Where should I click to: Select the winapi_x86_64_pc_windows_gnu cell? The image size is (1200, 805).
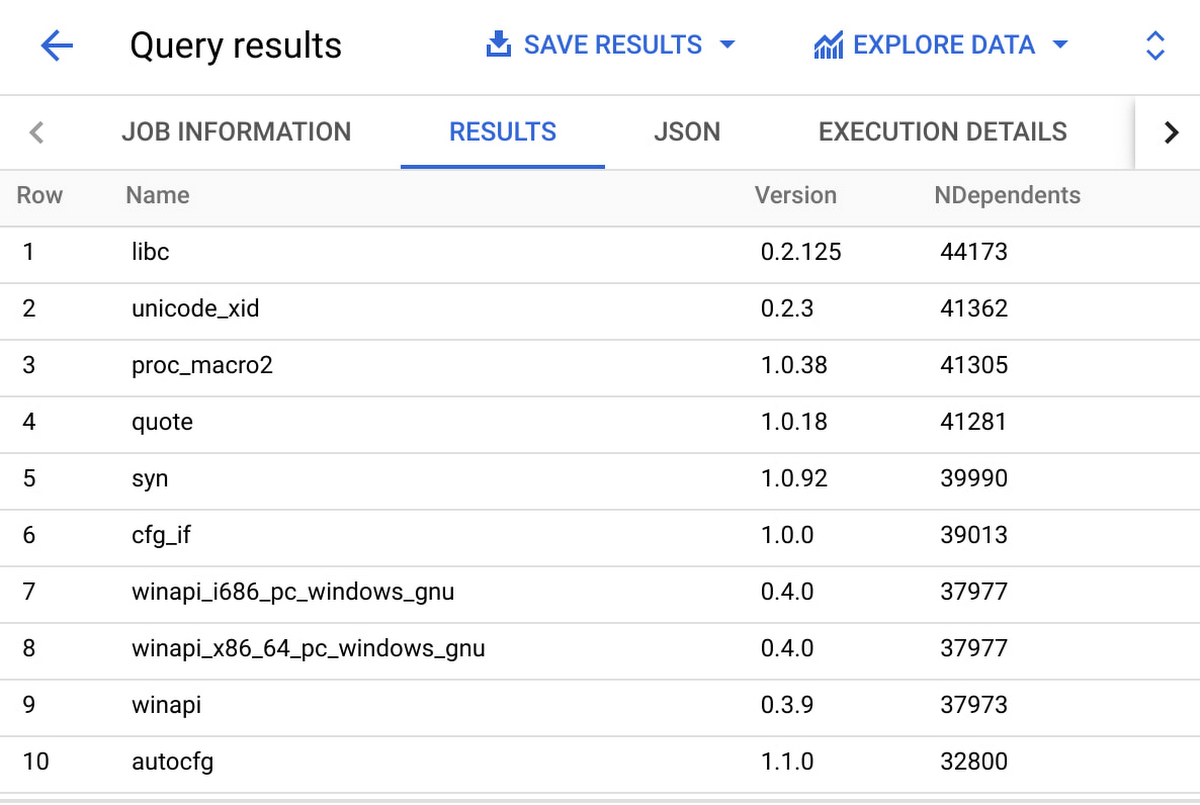point(308,648)
